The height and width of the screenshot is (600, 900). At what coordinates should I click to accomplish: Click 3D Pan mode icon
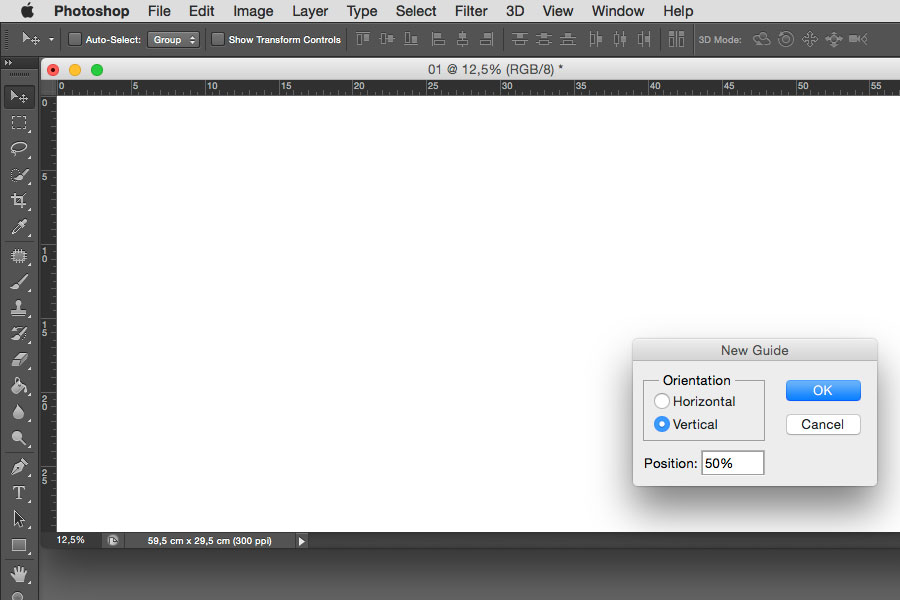(x=810, y=39)
